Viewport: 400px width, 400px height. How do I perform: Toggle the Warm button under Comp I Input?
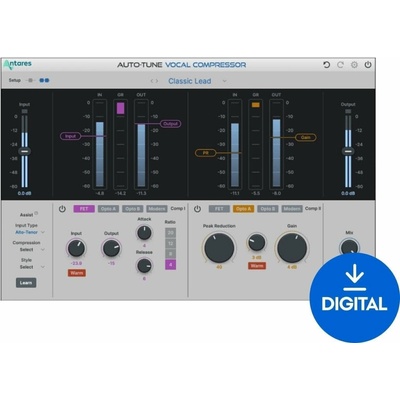[77, 273]
